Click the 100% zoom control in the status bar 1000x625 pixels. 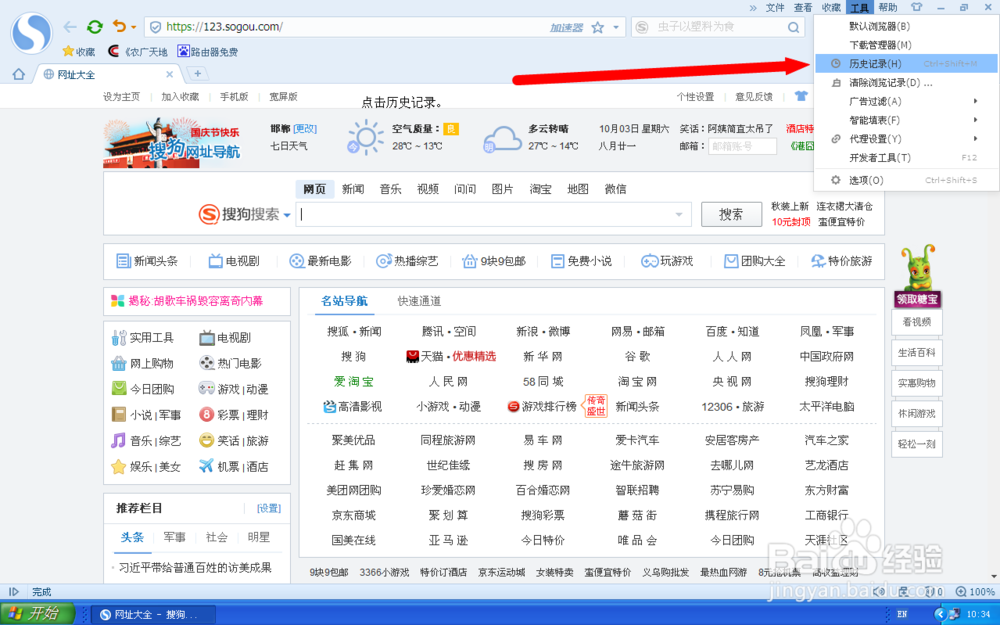pyautogui.click(x=975, y=591)
